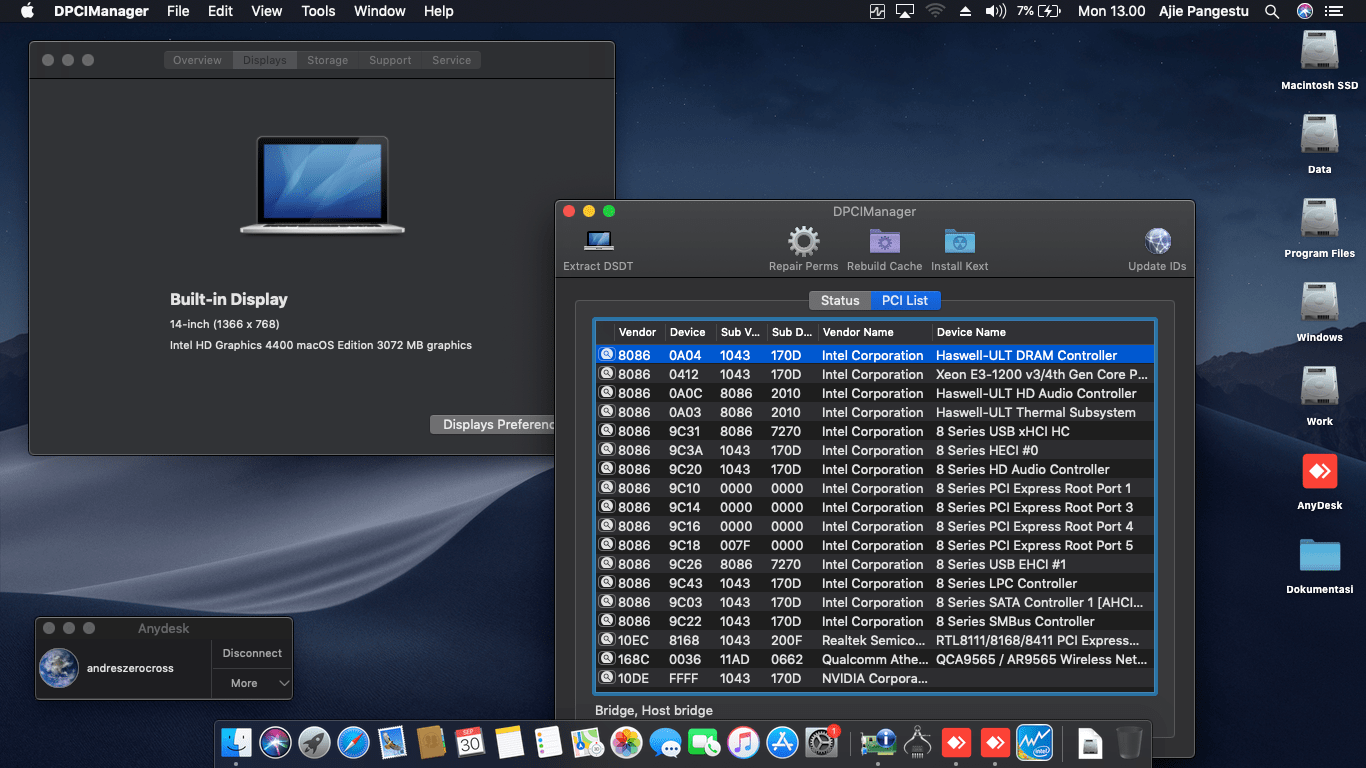This screenshot has height=768, width=1366.
Task: Switch to Service tab in About window
Action: click(451, 60)
